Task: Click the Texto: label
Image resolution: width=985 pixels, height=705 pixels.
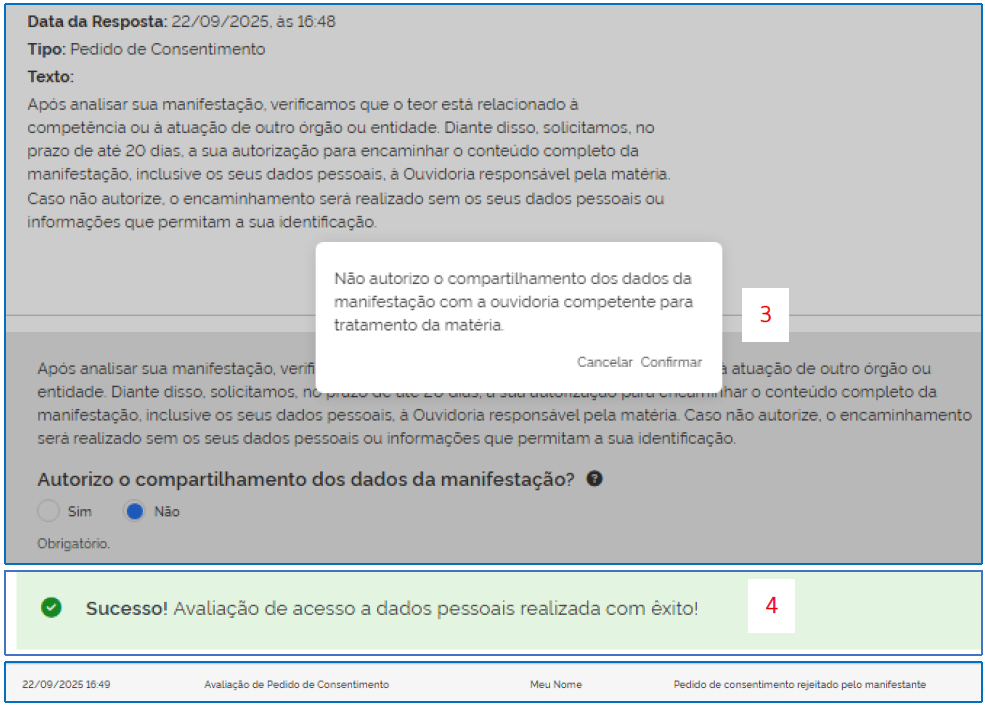Action: [51, 76]
